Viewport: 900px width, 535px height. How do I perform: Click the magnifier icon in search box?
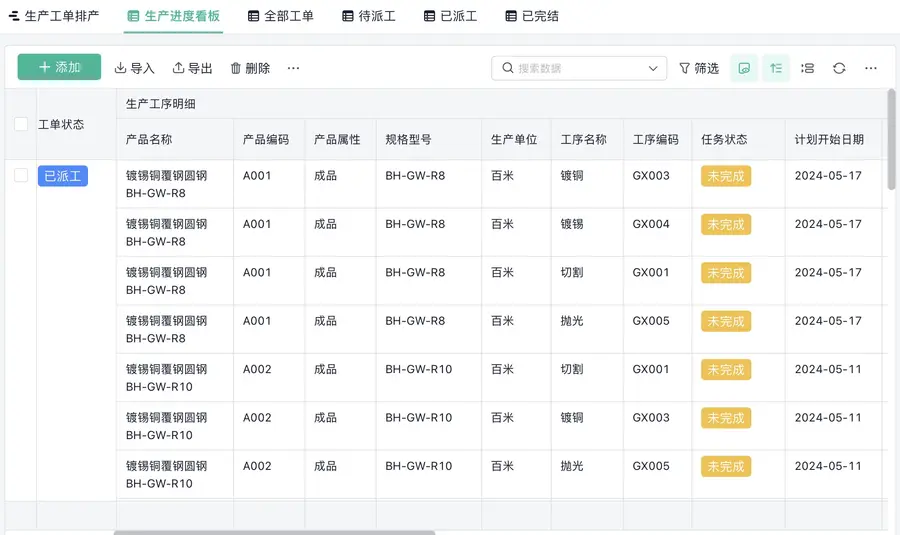(507, 68)
